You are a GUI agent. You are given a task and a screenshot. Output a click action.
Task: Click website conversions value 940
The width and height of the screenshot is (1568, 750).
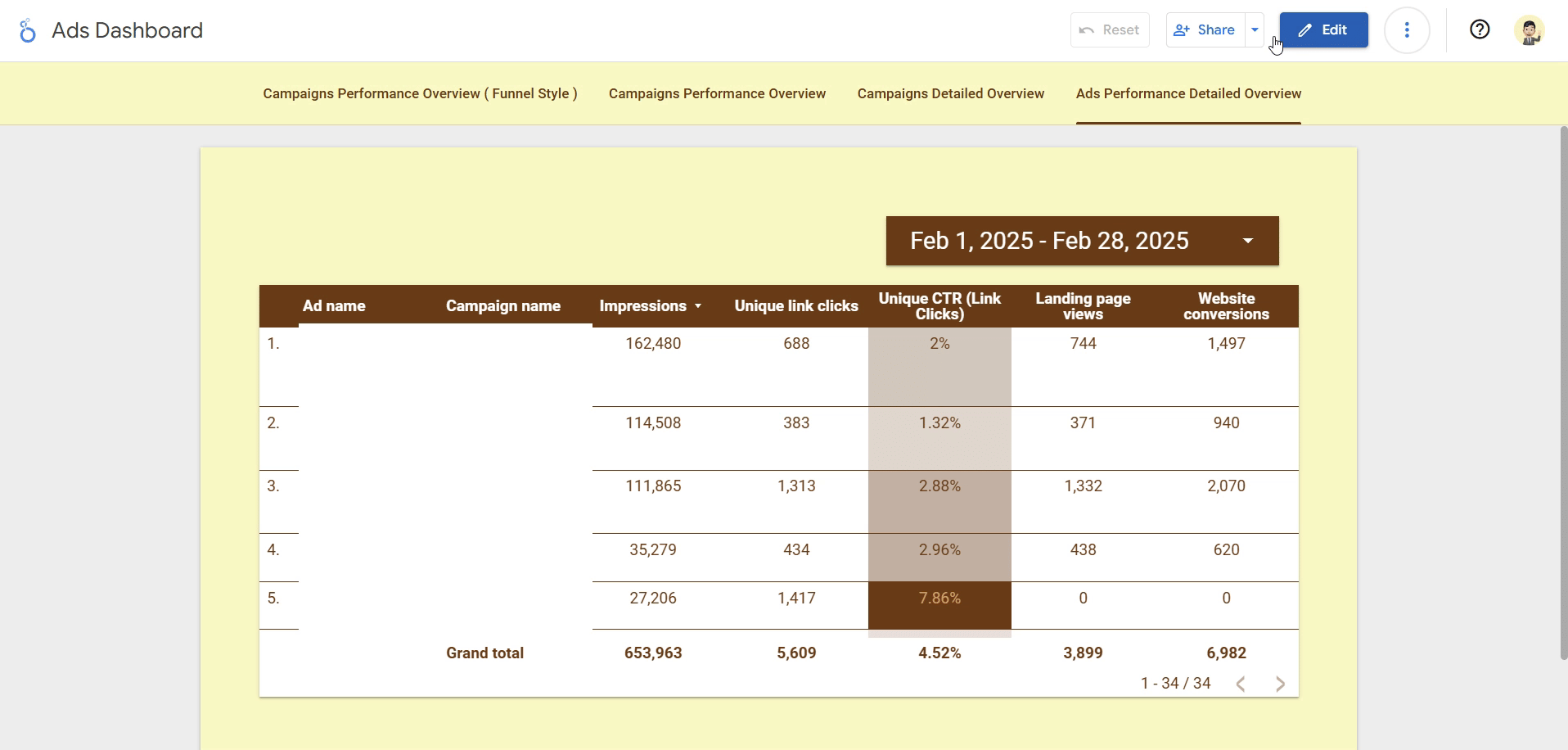click(1226, 423)
